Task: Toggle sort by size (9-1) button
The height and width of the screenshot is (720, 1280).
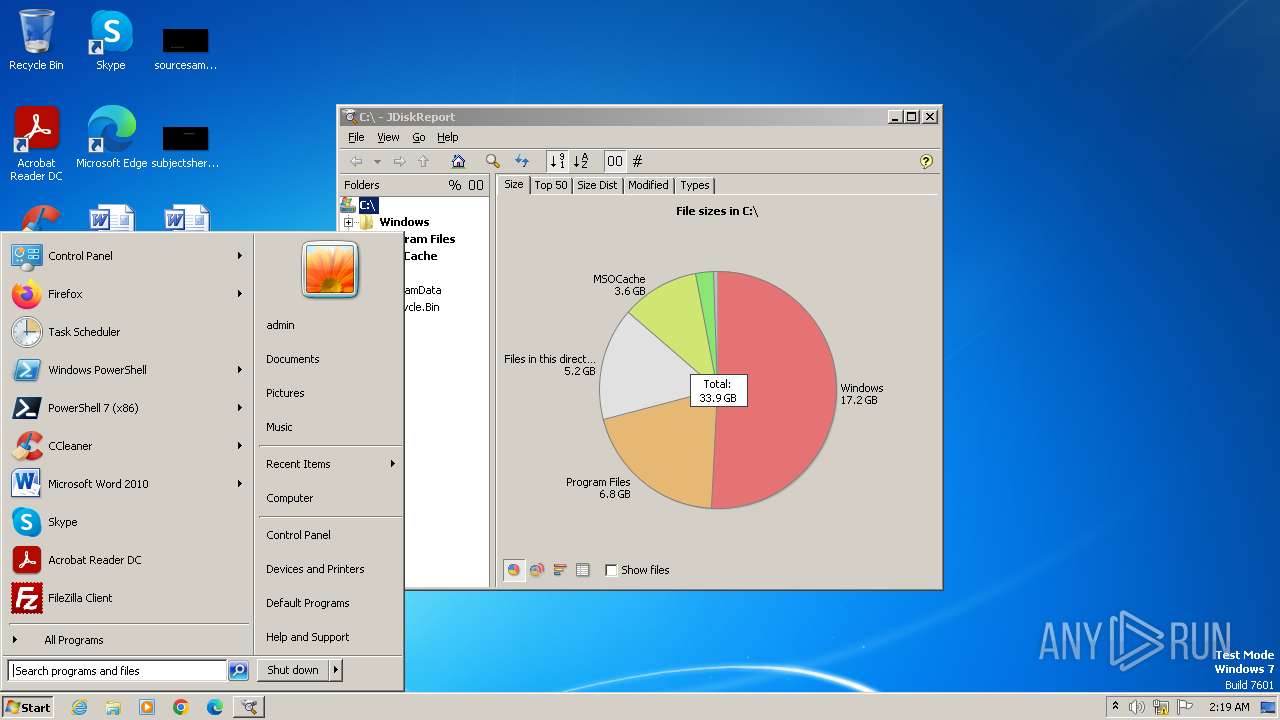Action: pyautogui.click(x=557, y=161)
